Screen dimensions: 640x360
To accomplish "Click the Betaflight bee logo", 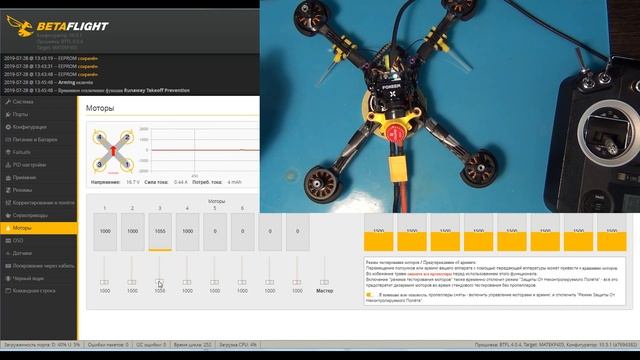I will click(20, 26).
